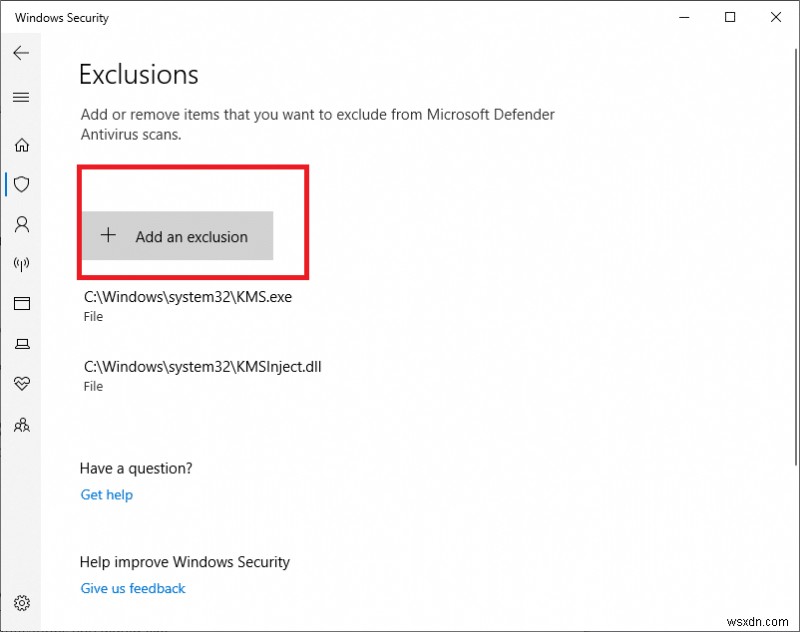Open Settings gear icon in sidebar
This screenshot has width=800, height=632.
click(21, 603)
